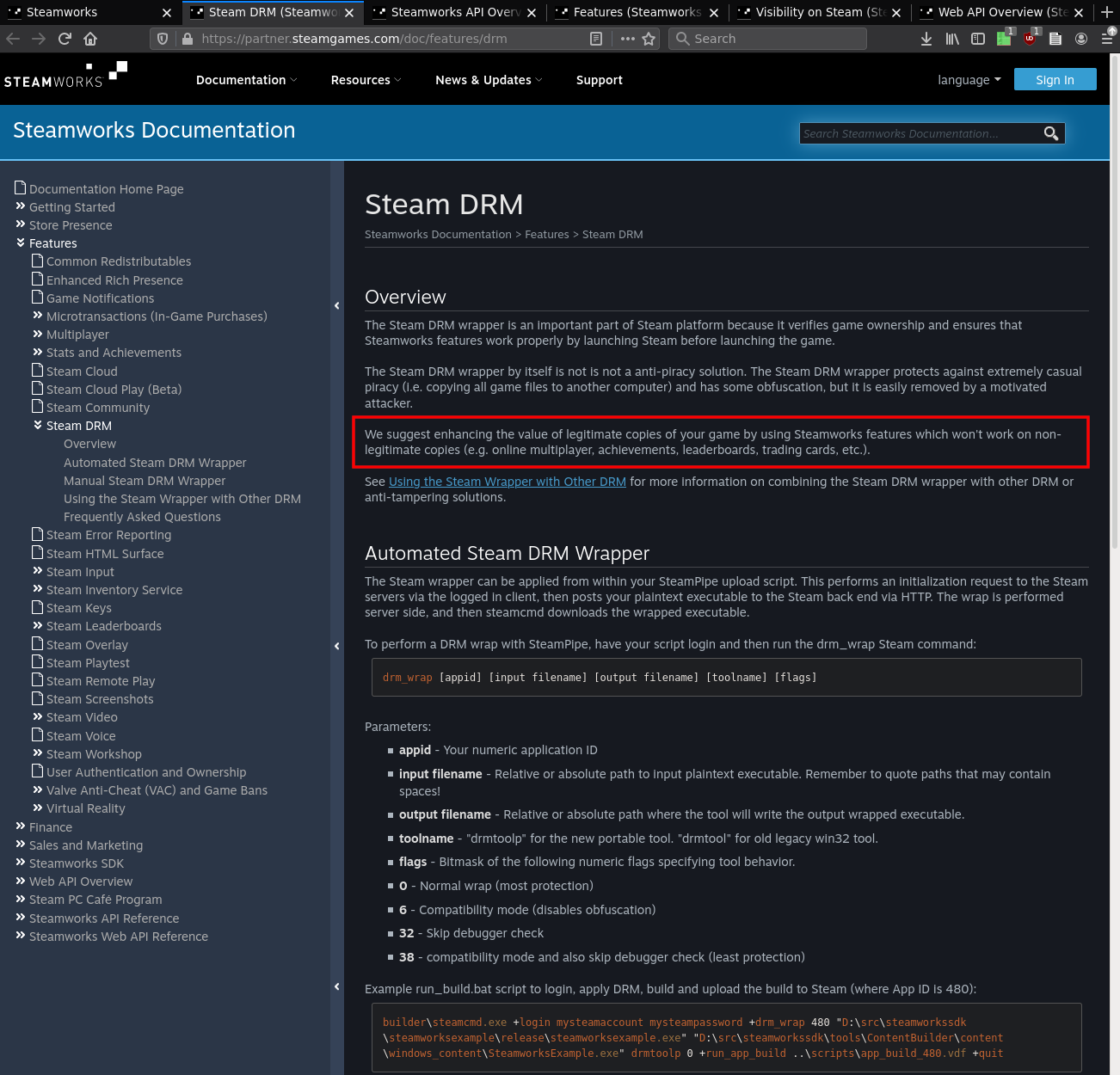This screenshot has width=1120, height=1075.
Task: Open the tracking protection shield icon
Action: point(163,39)
